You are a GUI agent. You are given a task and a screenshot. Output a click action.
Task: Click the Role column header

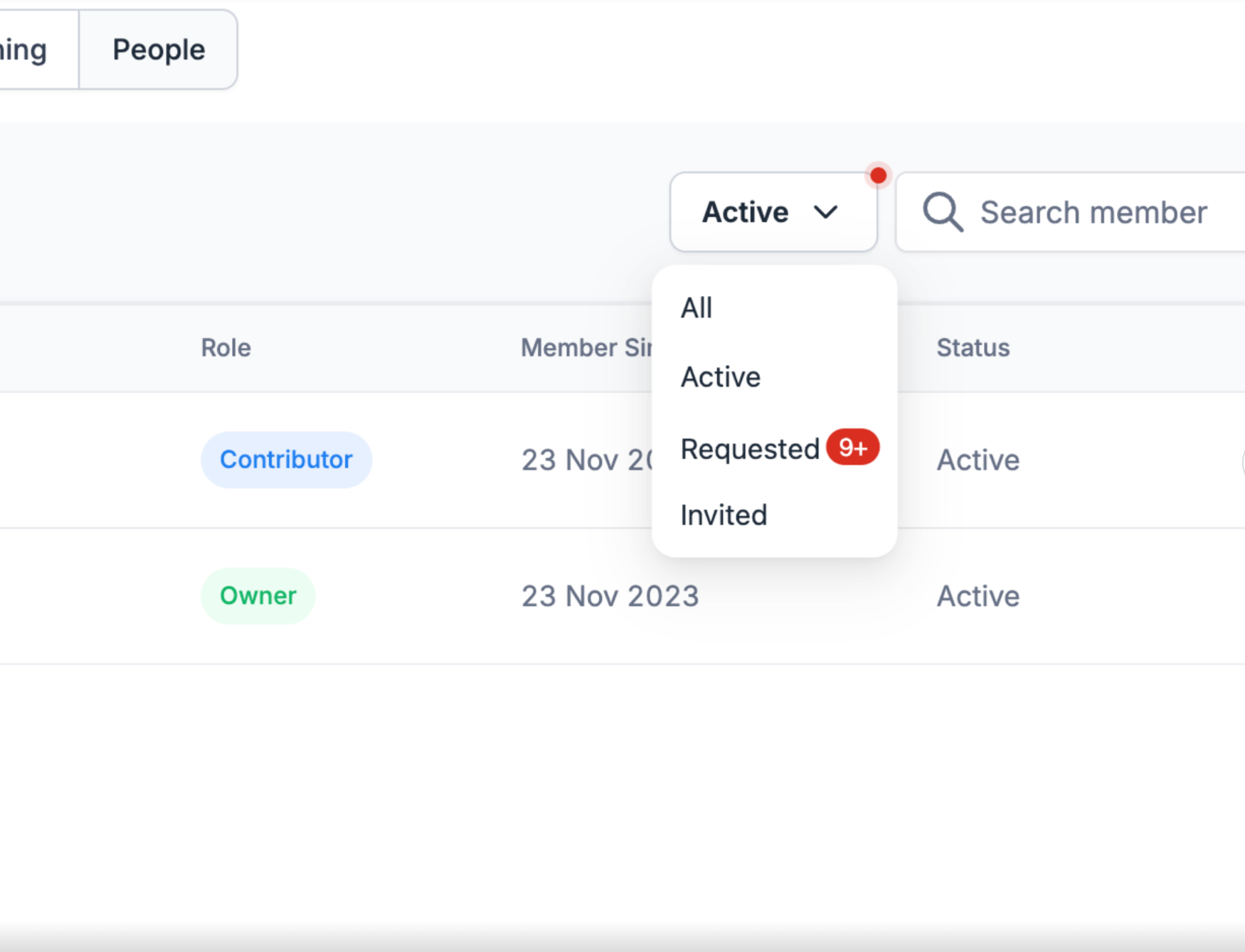point(226,348)
